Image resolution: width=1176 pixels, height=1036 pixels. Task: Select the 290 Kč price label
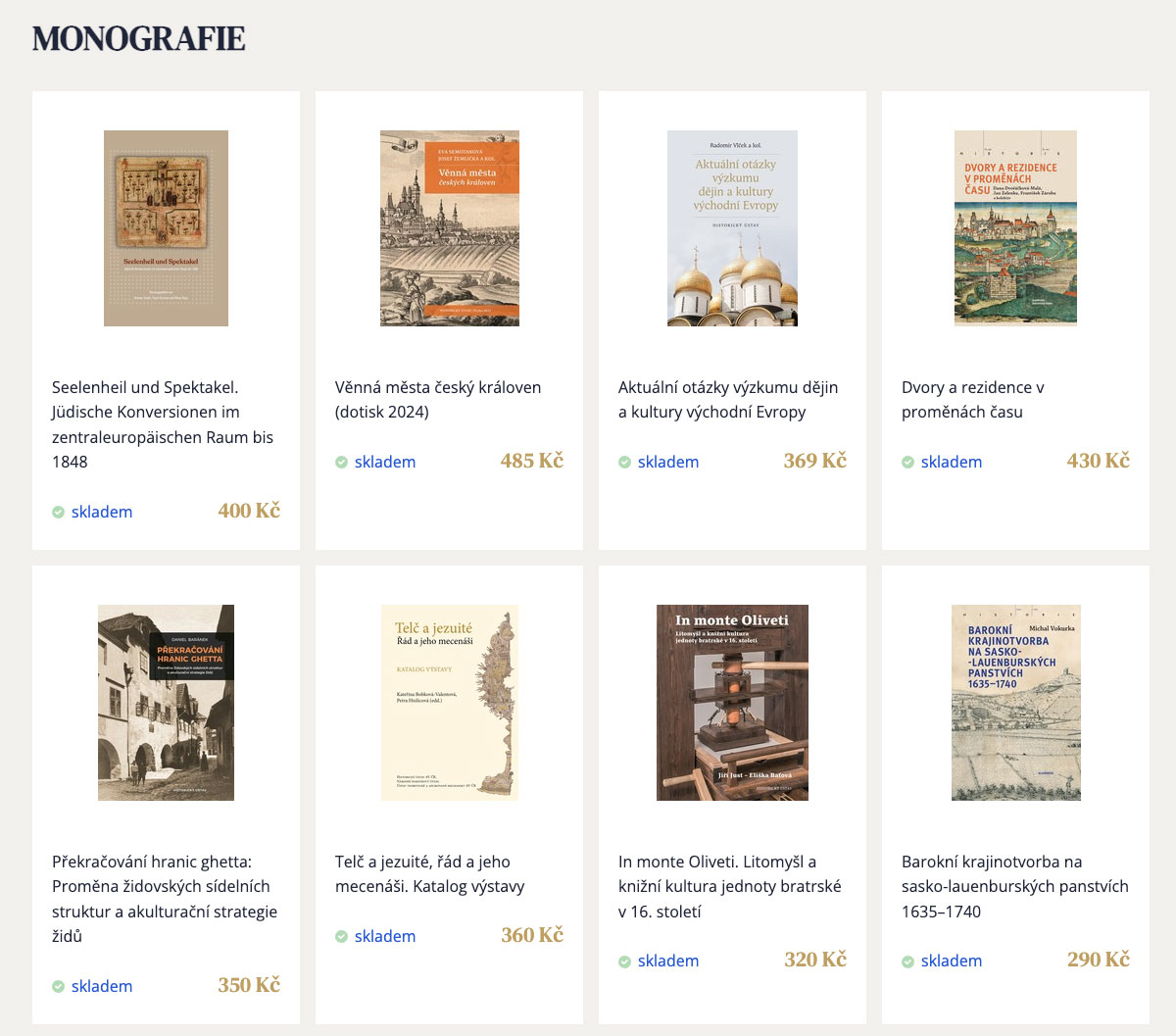[x=1099, y=960]
